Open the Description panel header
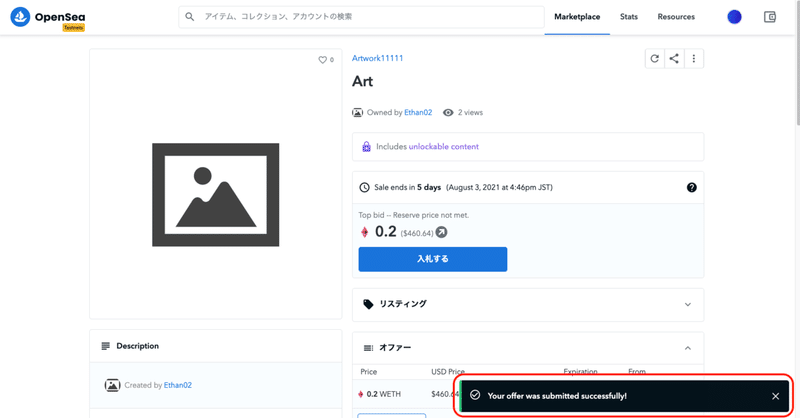 tap(216, 346)
